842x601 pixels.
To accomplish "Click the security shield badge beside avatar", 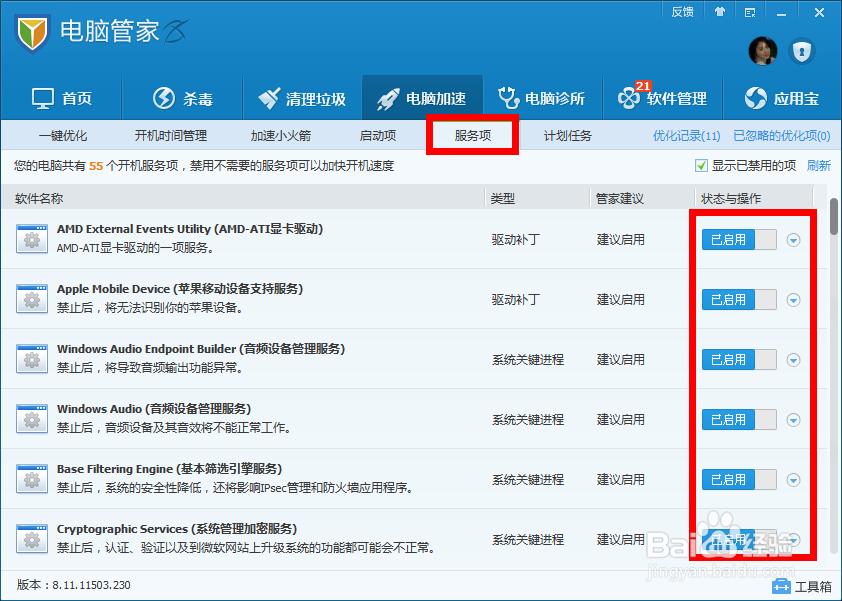I will (x=802, y=52).
